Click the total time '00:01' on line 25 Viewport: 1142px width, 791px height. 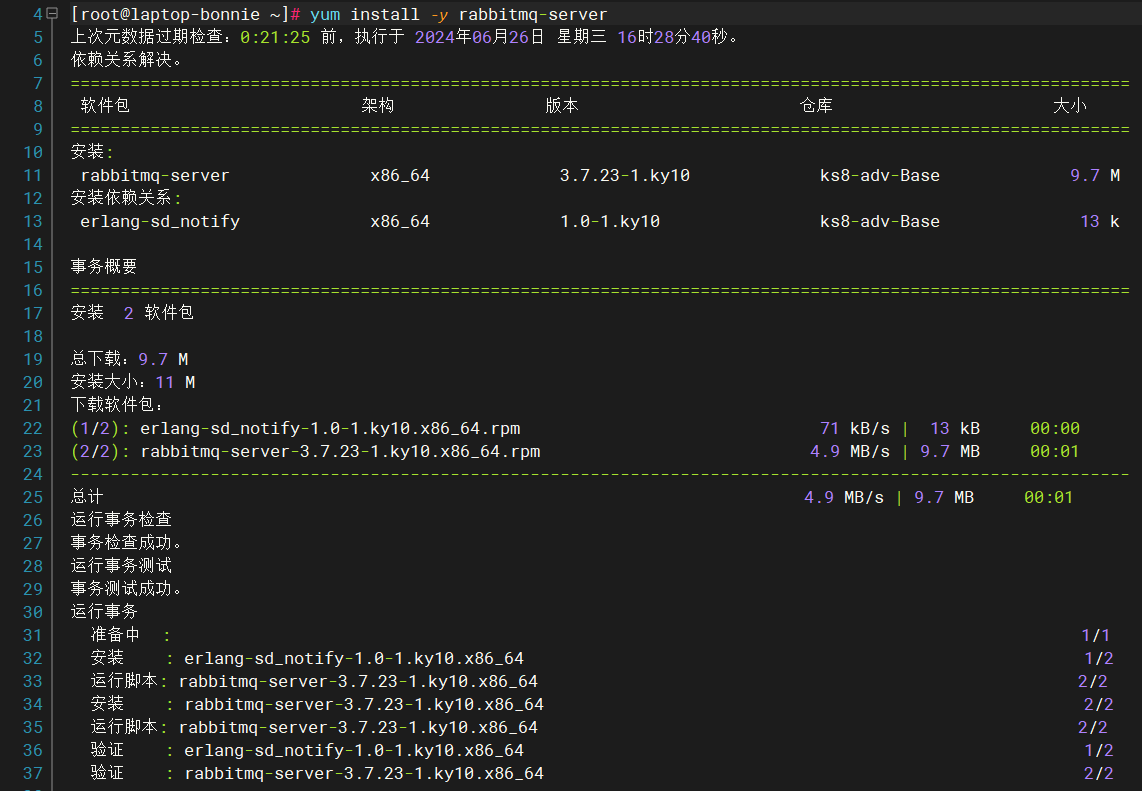[x=1049, y=497]
